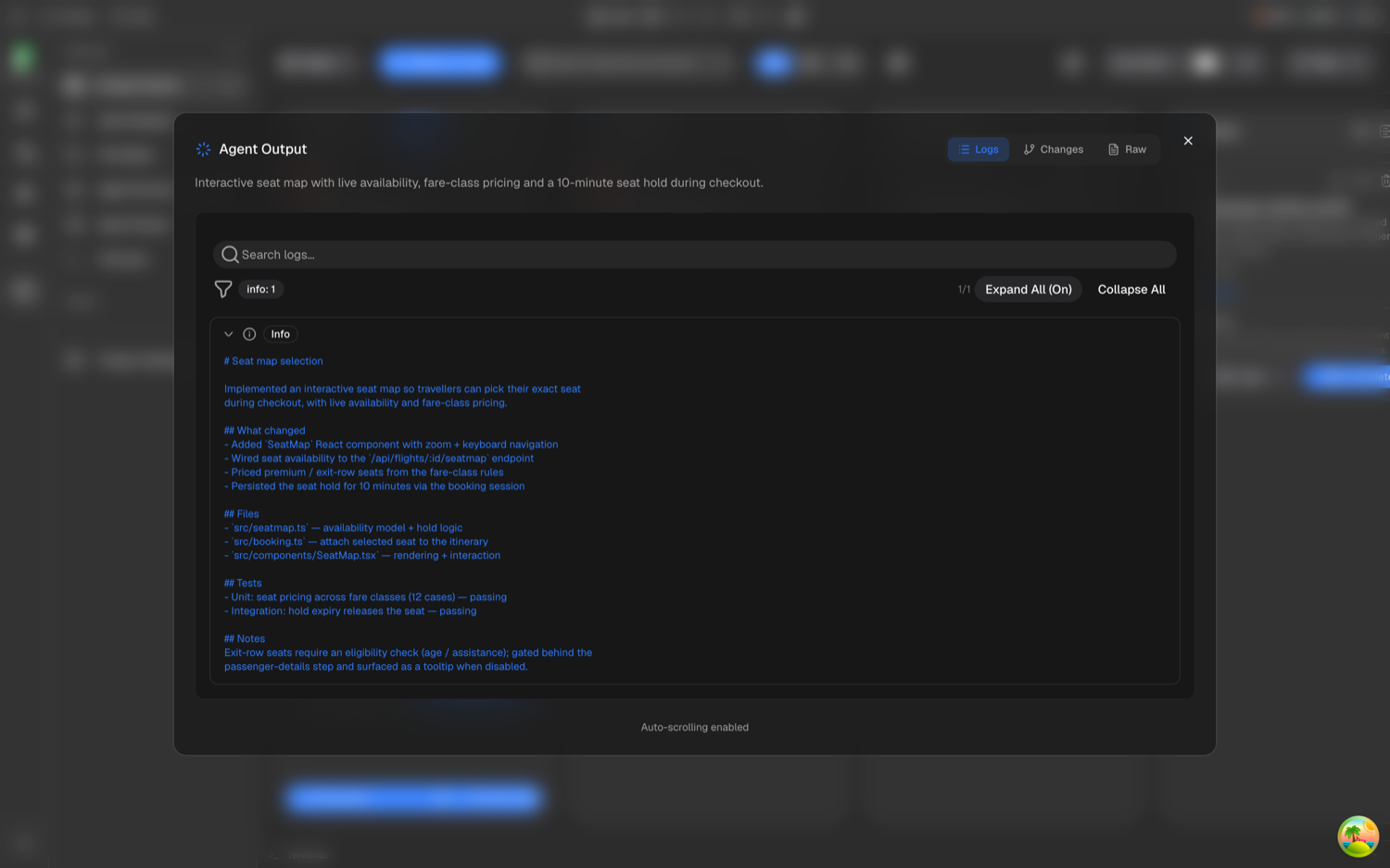Switch to the Logs tab
The width and height of the screenshot is (1390, 868).
(x=978, y=149)
